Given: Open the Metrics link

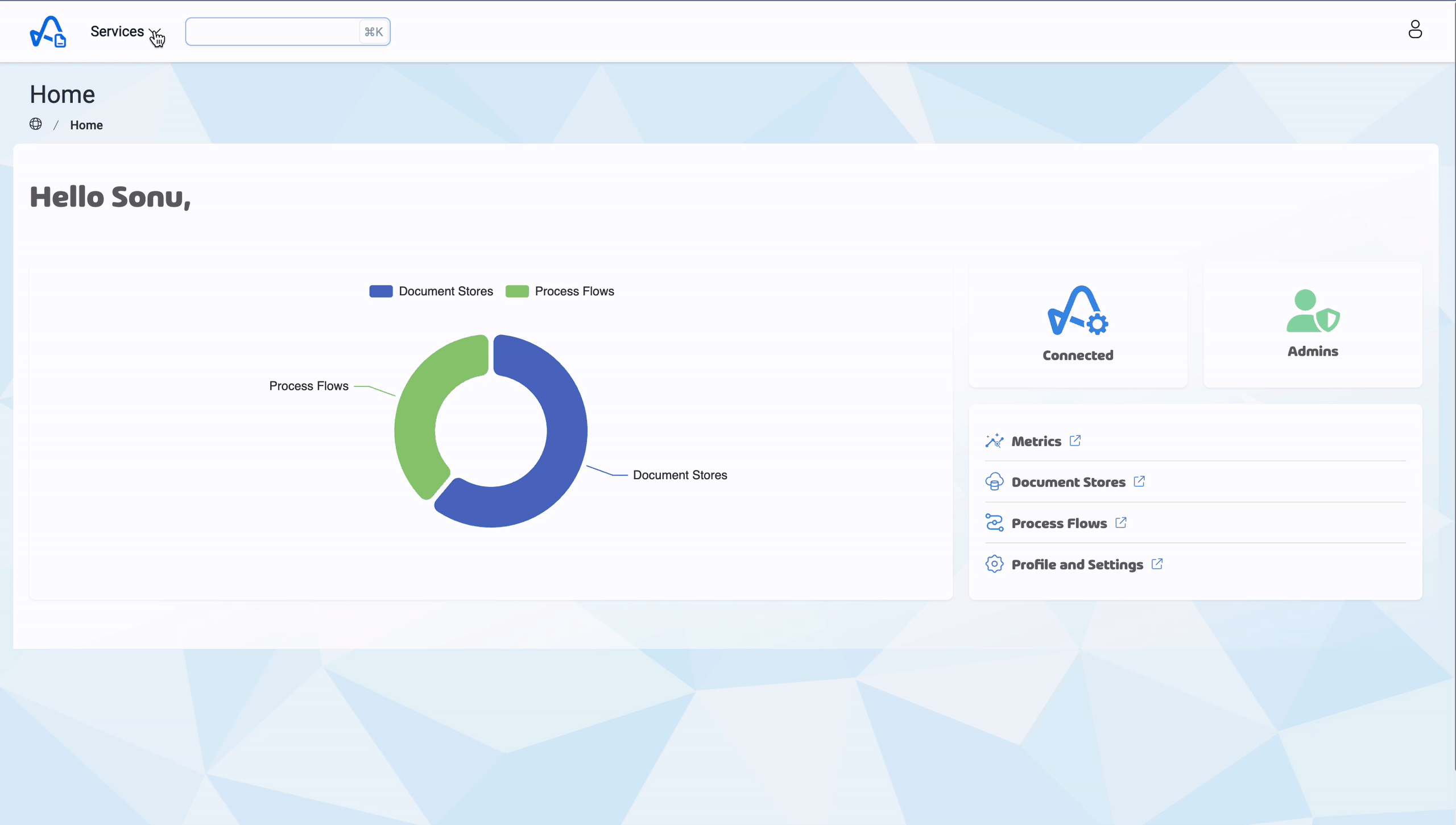Looking at the screenshot, I should point(1036,442).
